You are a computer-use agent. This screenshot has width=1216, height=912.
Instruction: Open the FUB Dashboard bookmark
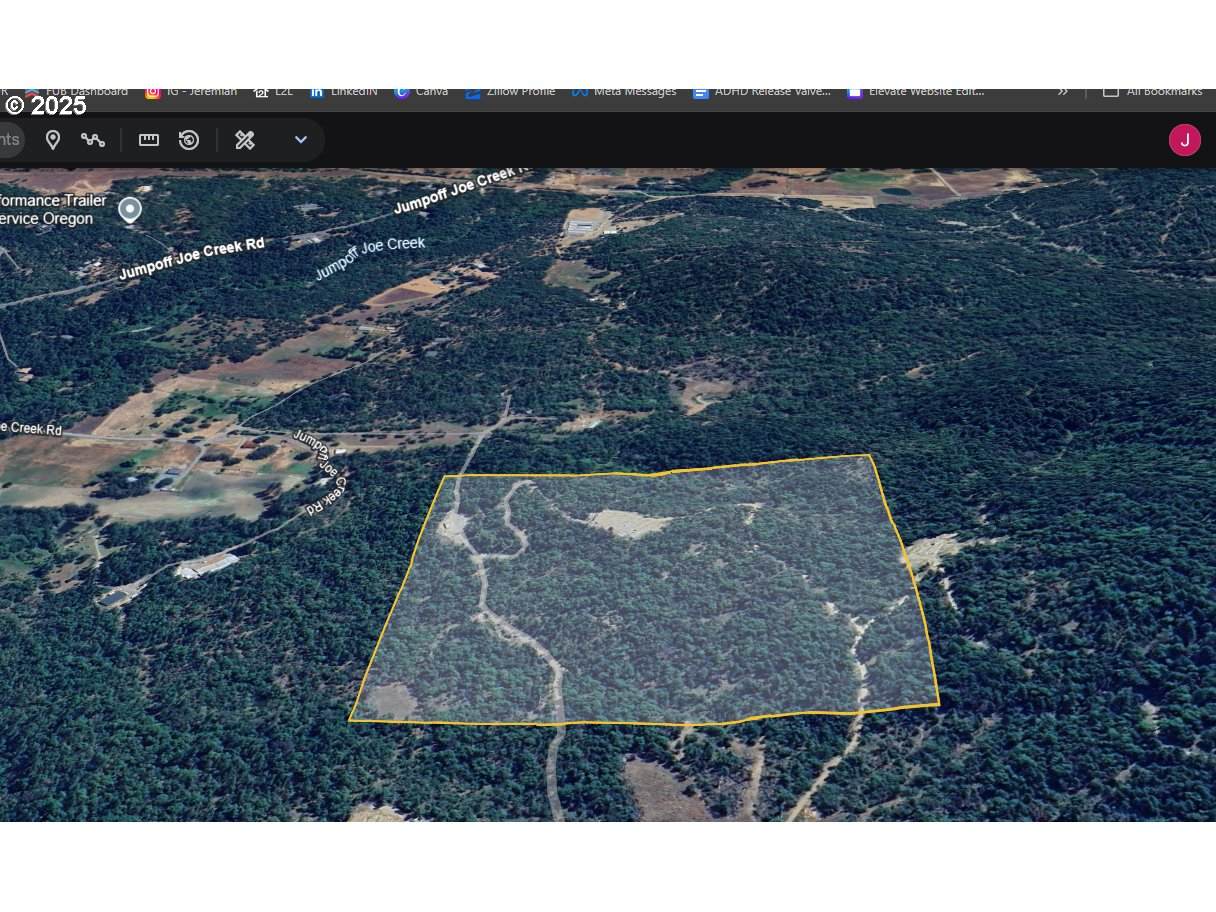tap(78, 91)
